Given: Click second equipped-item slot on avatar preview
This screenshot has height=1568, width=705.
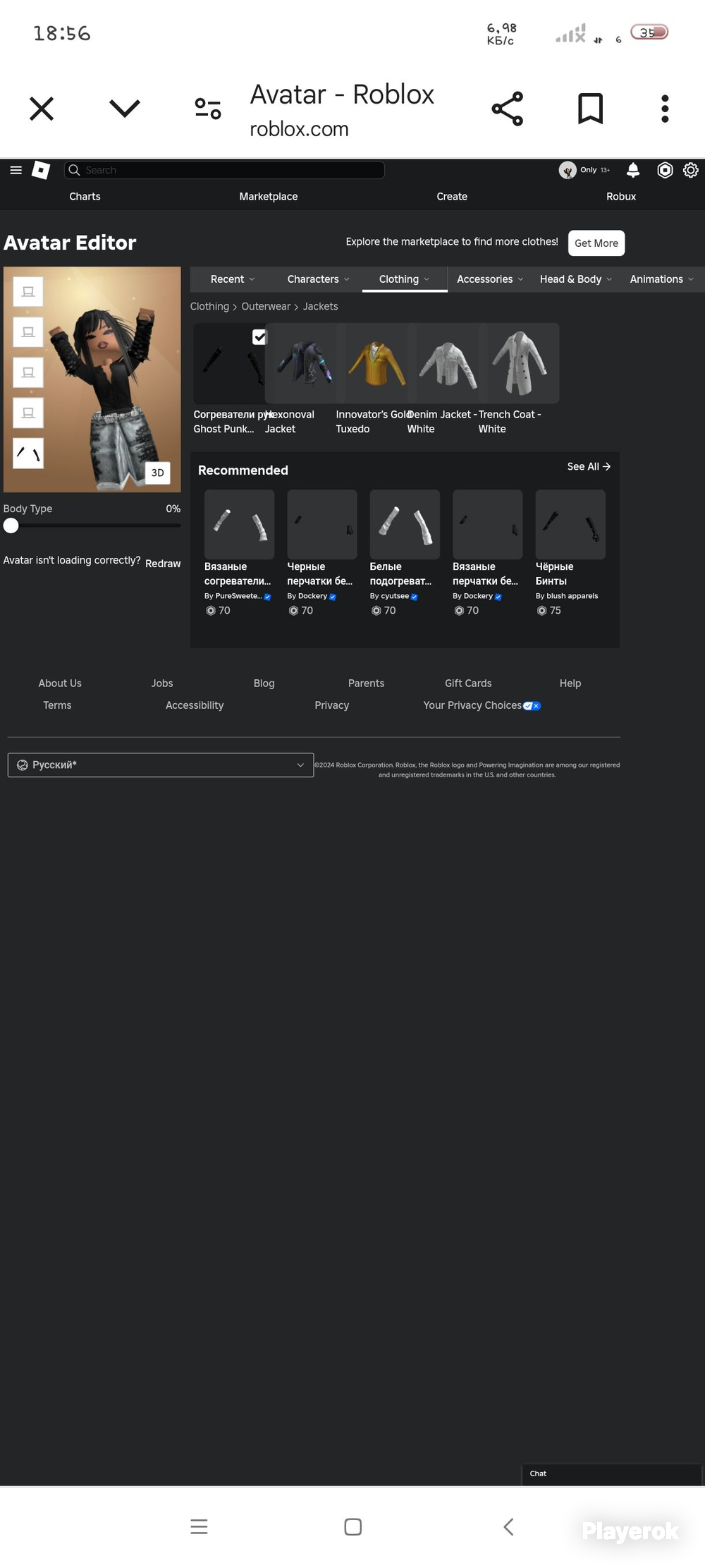Looking at the screenshot, I should click(x=28, y=332).
